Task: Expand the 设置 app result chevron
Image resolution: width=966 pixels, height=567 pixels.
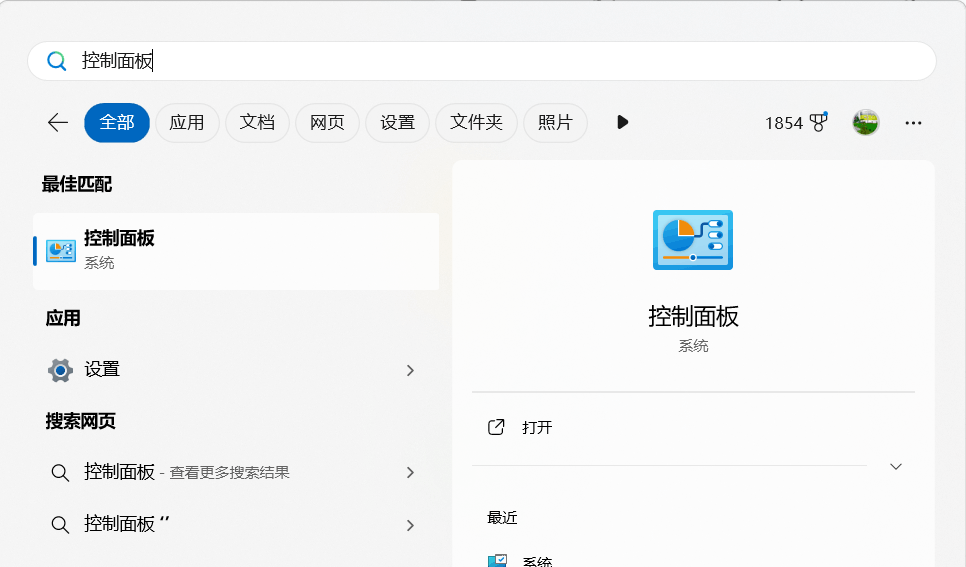Action: pos(410,370)
